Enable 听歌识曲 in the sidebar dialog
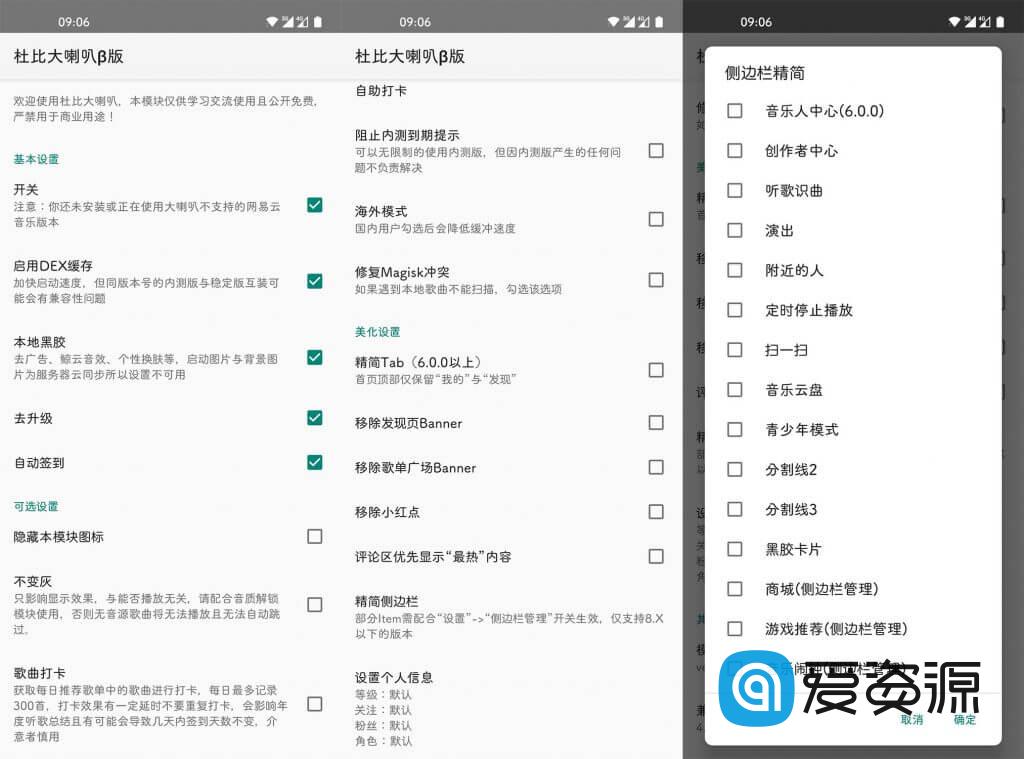 735,190
